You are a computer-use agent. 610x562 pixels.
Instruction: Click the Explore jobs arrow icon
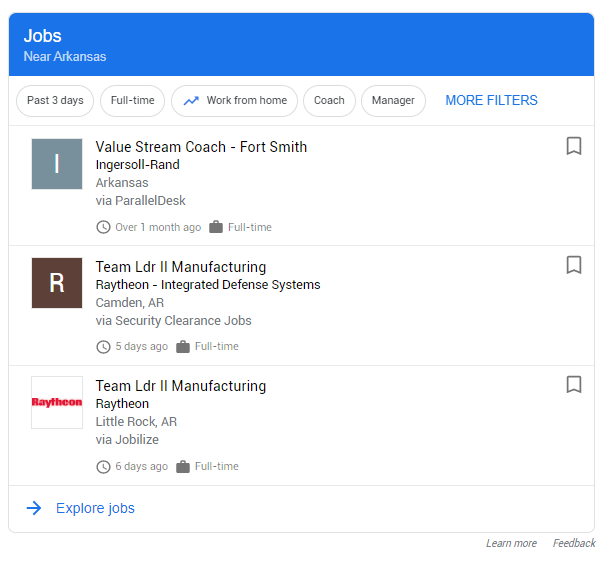point(34,508)
